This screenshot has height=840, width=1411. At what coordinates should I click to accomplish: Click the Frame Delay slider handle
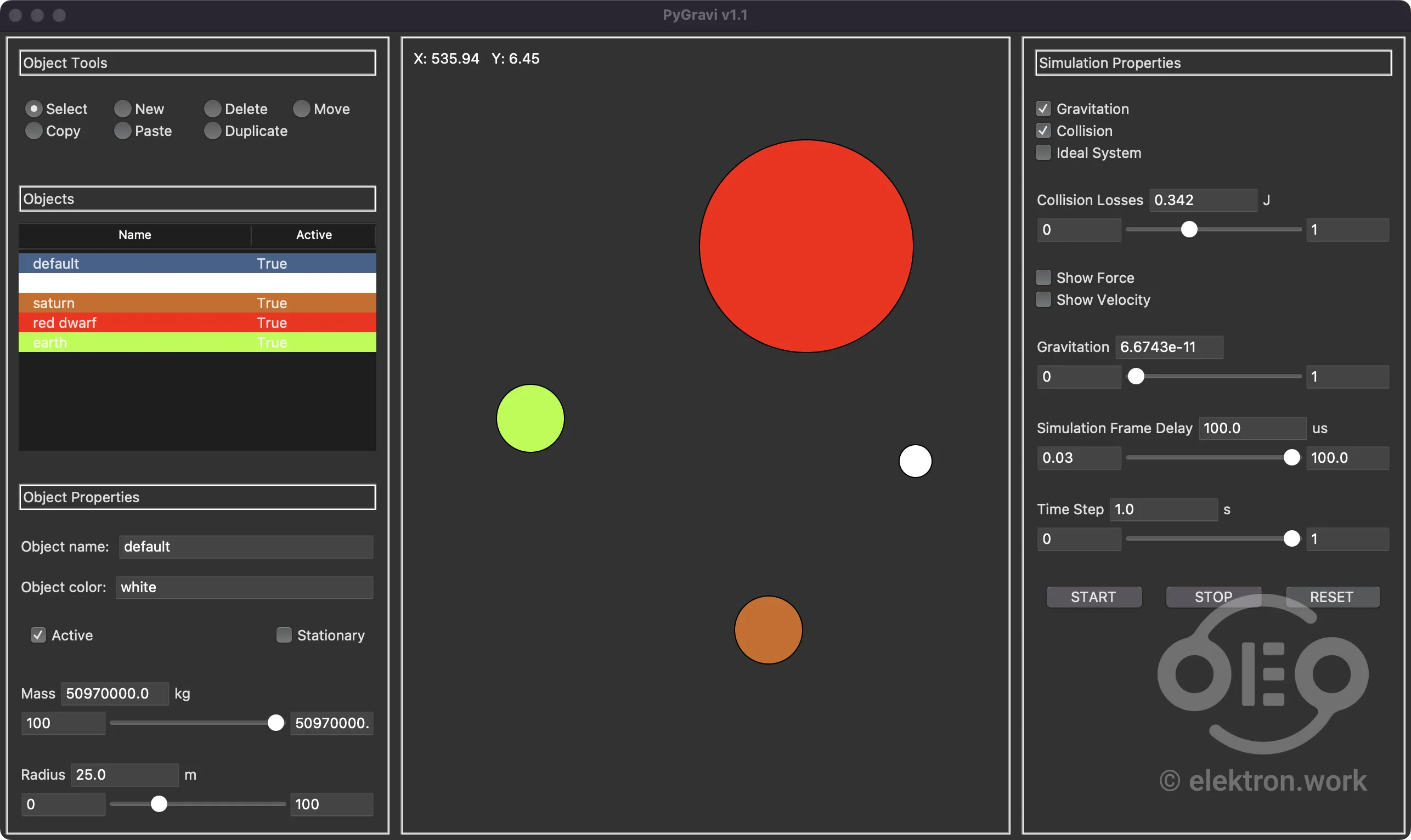tap(1291, 457)
